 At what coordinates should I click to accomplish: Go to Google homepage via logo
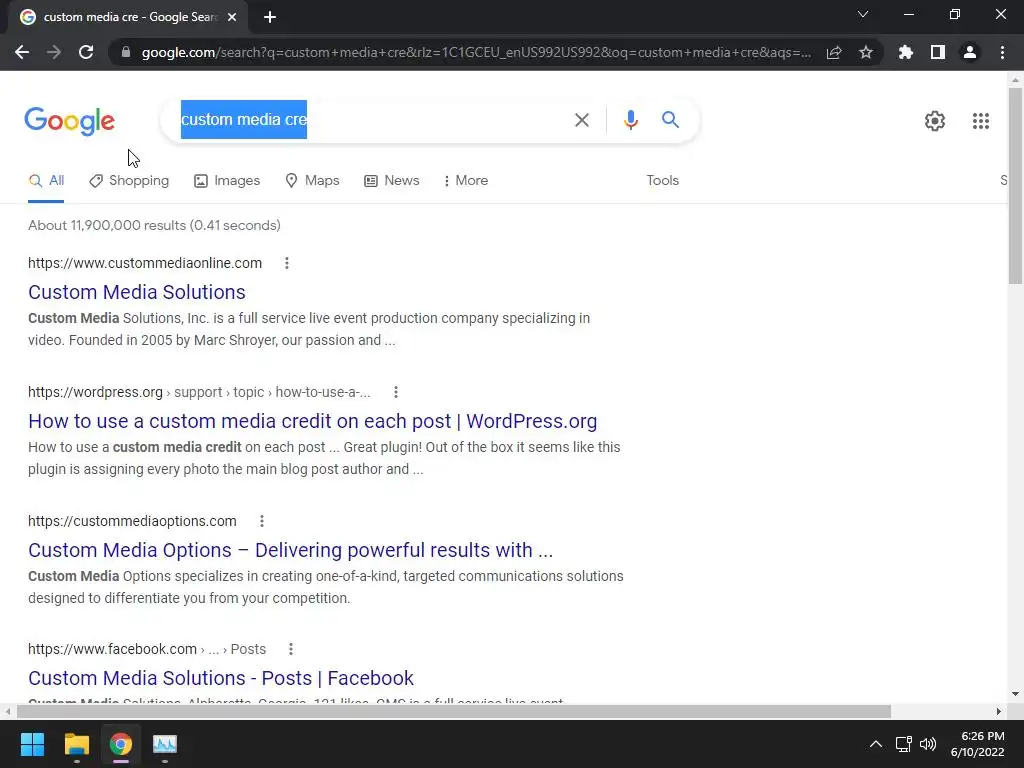[x=70, y=121]
